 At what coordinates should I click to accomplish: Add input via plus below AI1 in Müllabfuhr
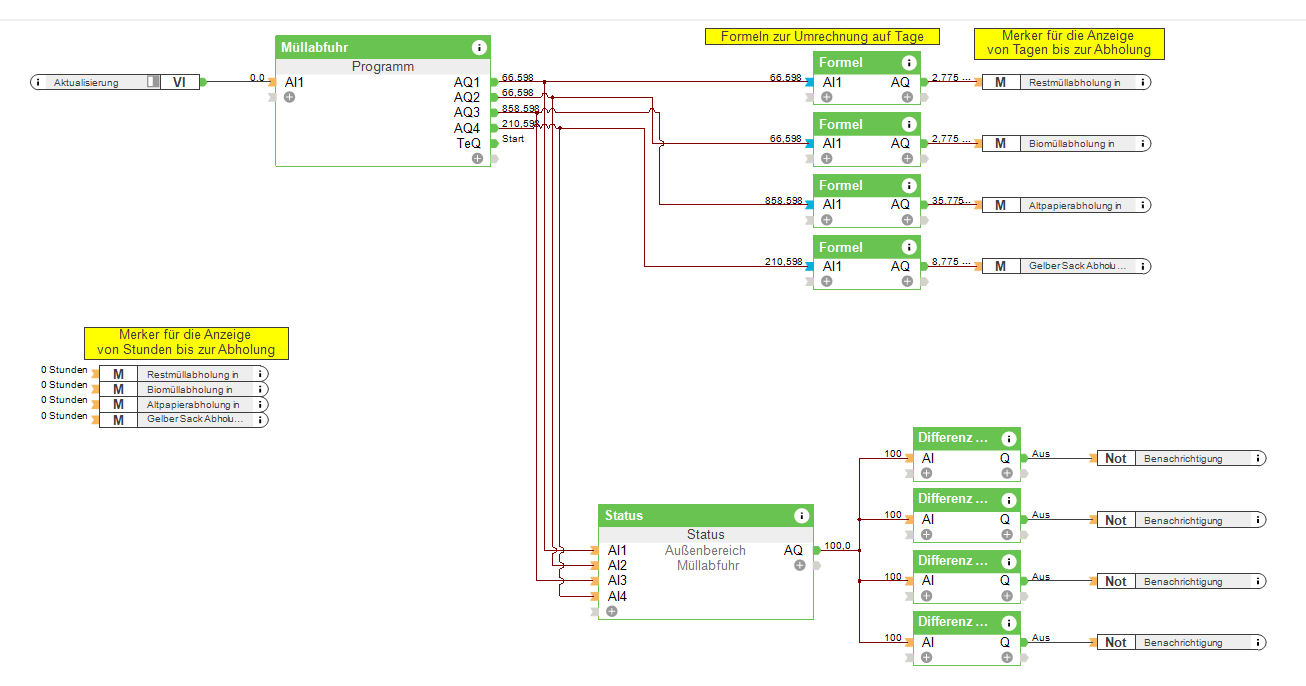(x=290, y=97)
